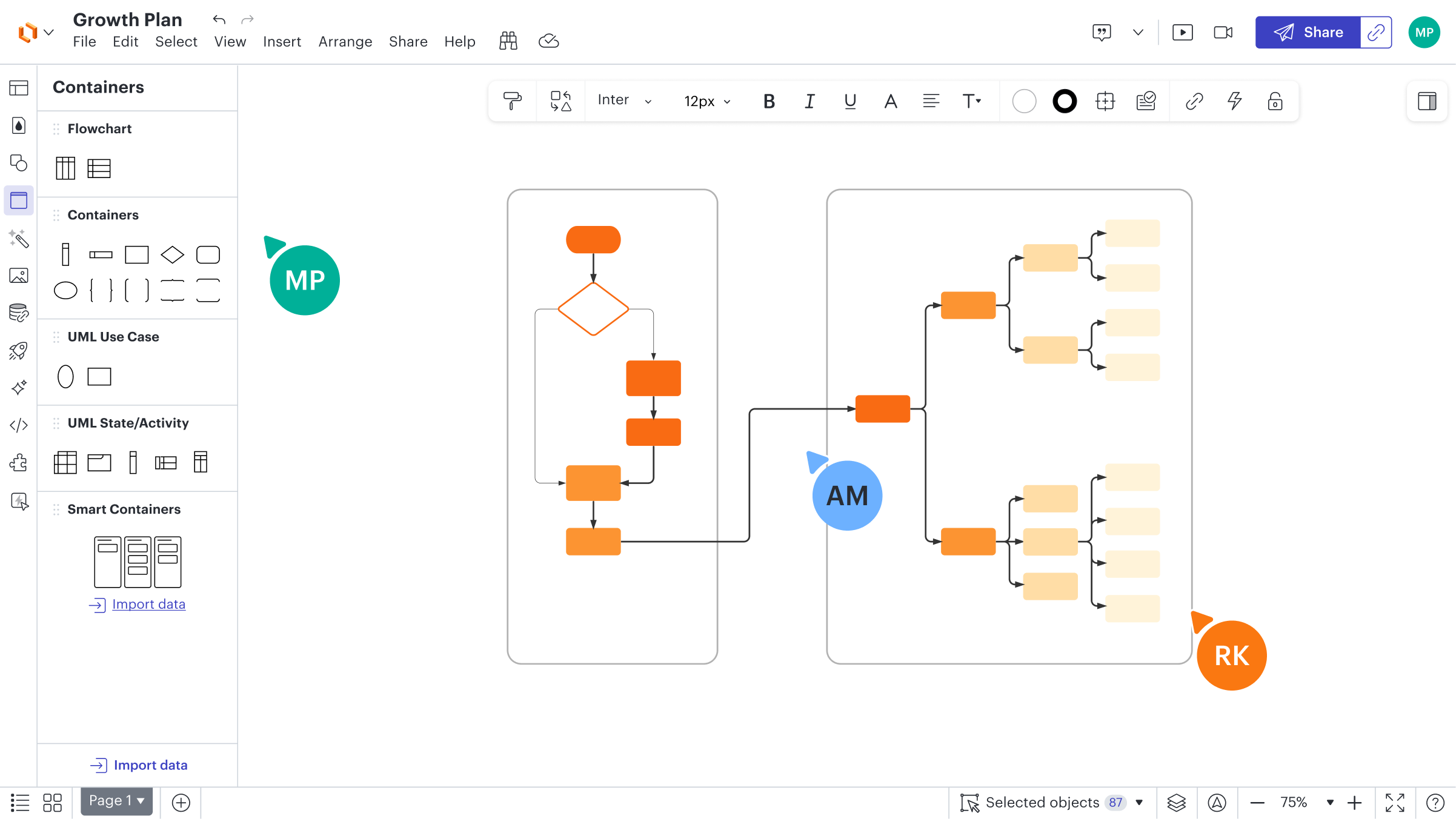Image resolution: width=1456 pixels, height=819 pixels.
Task: Click the lightning bolt actions icon
Action: [1234, 101]
